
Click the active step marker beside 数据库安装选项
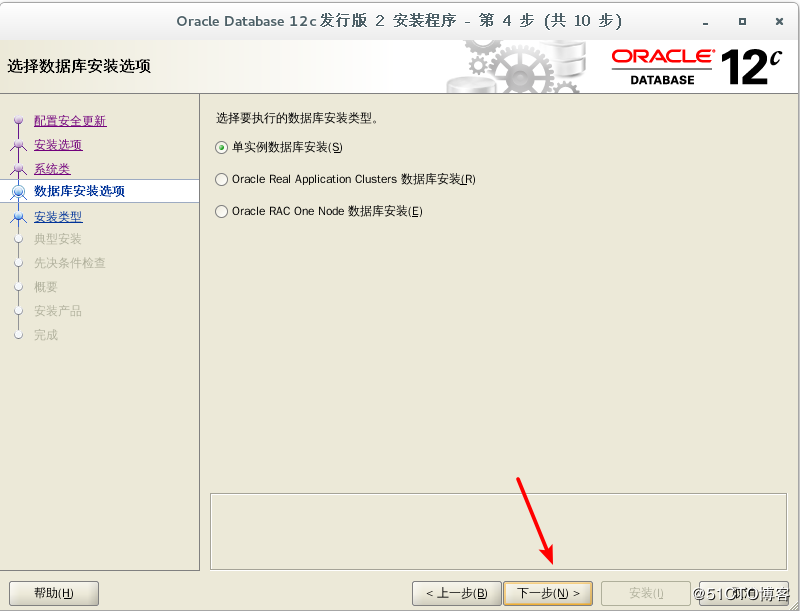tap(19, 191)
